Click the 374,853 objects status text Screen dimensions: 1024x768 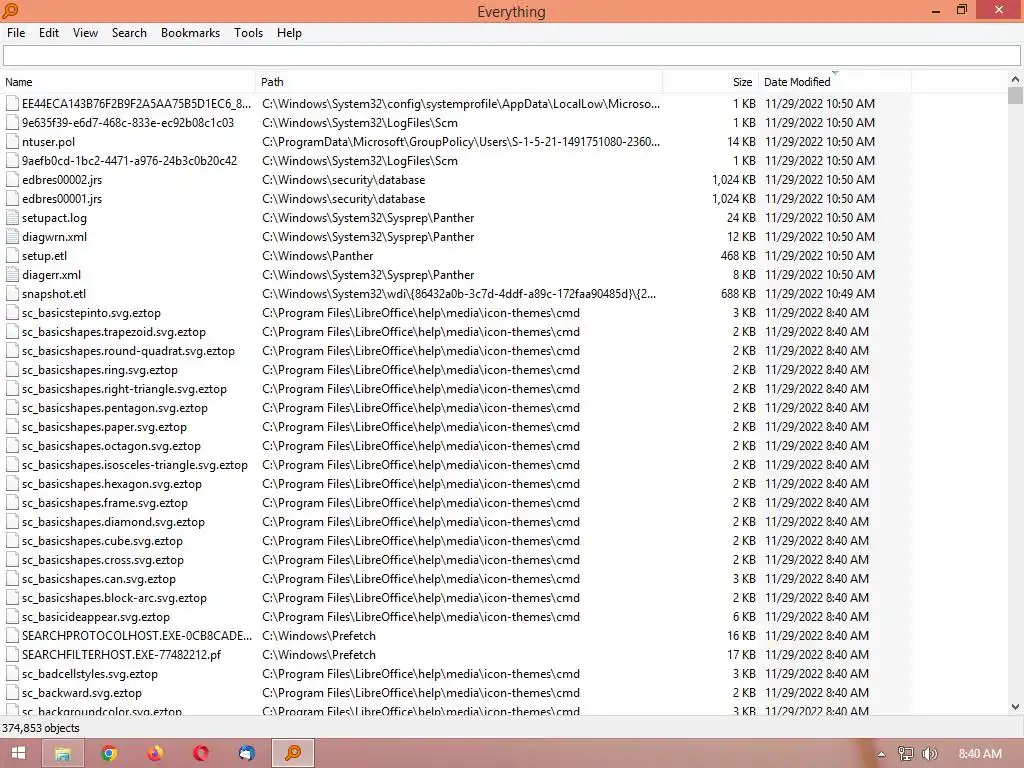[40, 728]
